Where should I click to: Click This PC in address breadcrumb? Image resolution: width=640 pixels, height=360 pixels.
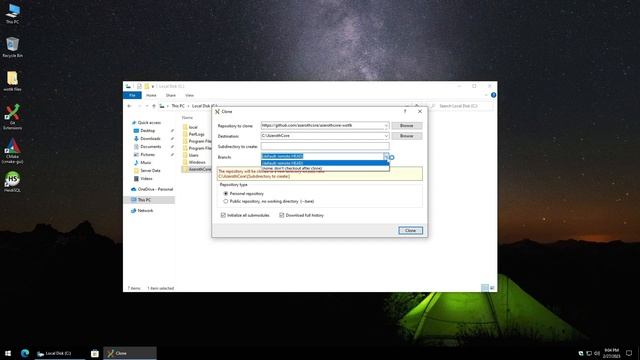click(178, 106)
